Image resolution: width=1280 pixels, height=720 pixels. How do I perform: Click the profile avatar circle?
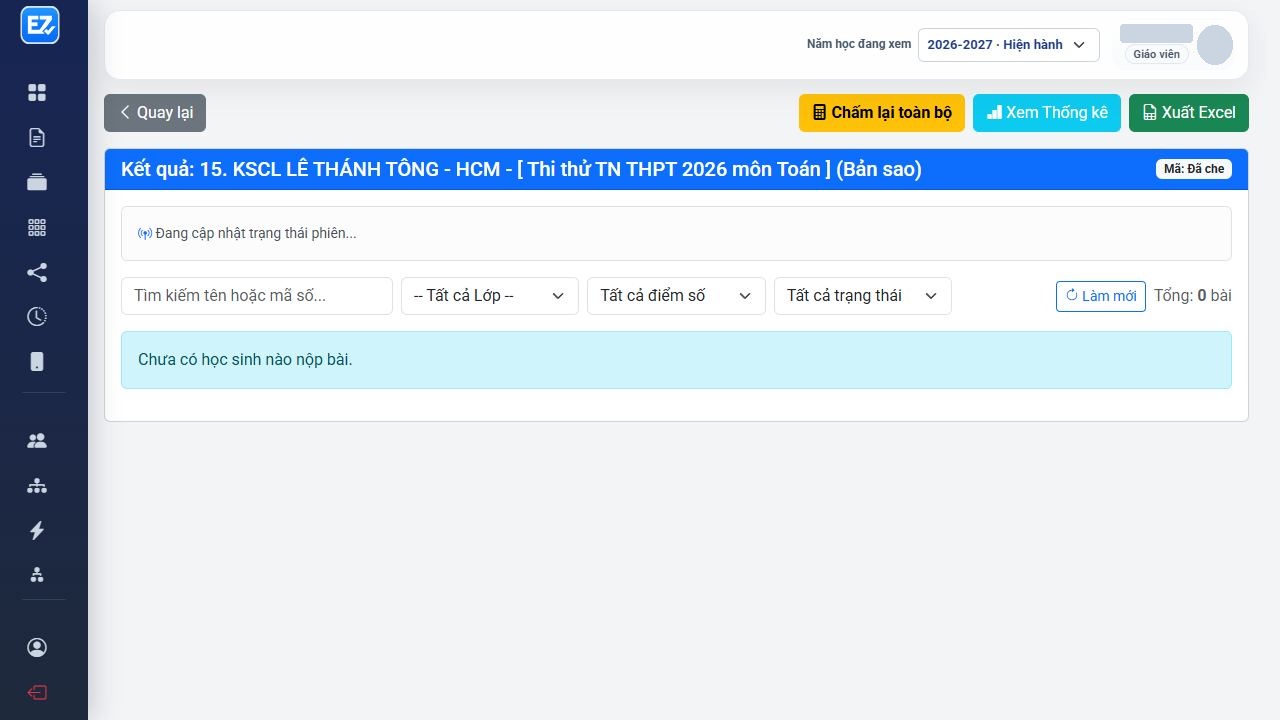(1215, 45)
